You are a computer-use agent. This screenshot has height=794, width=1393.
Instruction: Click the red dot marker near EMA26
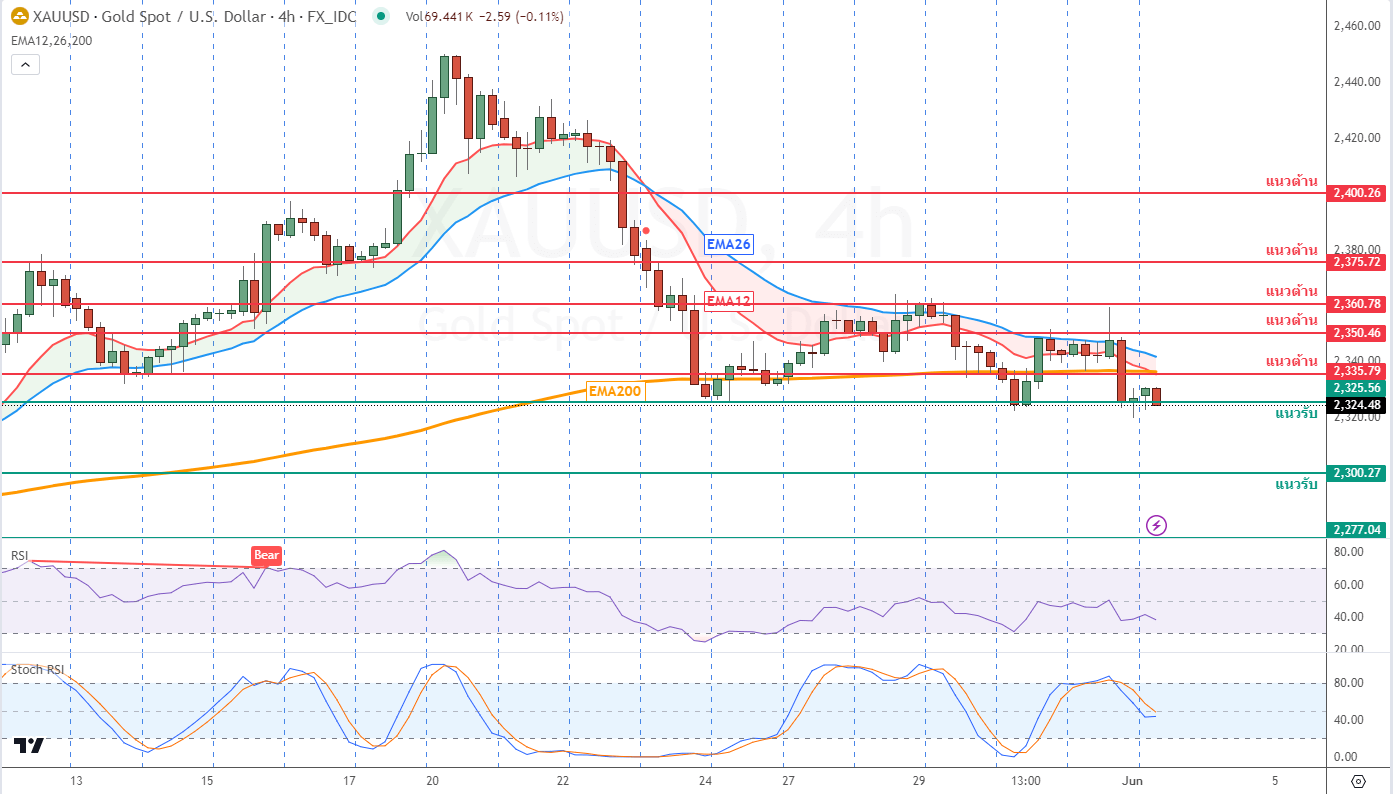click(646, 231)
